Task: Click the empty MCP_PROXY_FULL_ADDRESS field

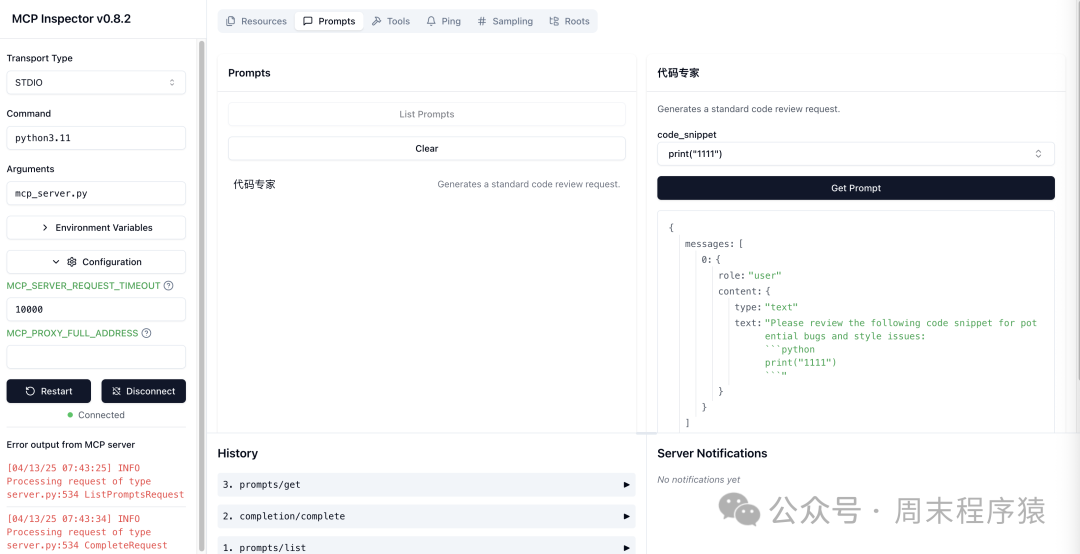Action: (96, 357)
